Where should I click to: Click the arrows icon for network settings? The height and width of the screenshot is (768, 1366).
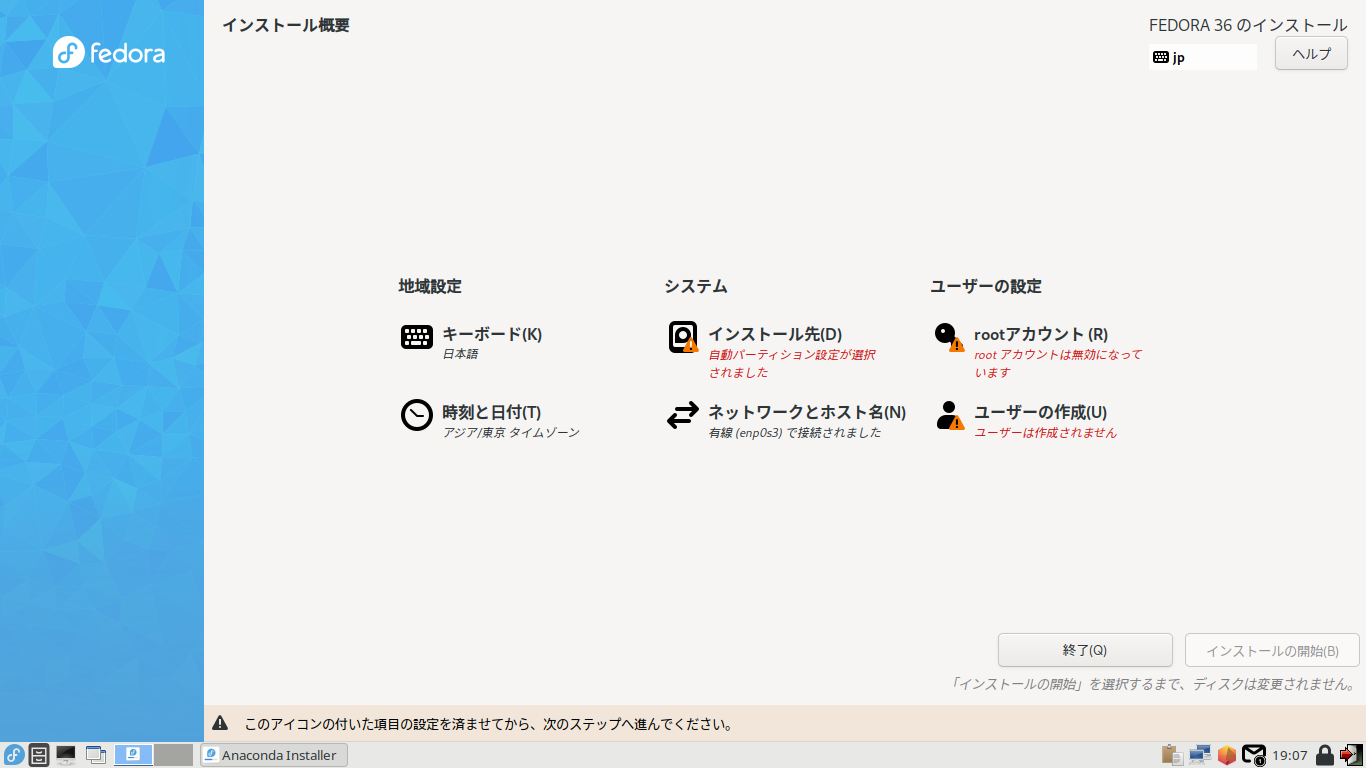coord(683,415)
